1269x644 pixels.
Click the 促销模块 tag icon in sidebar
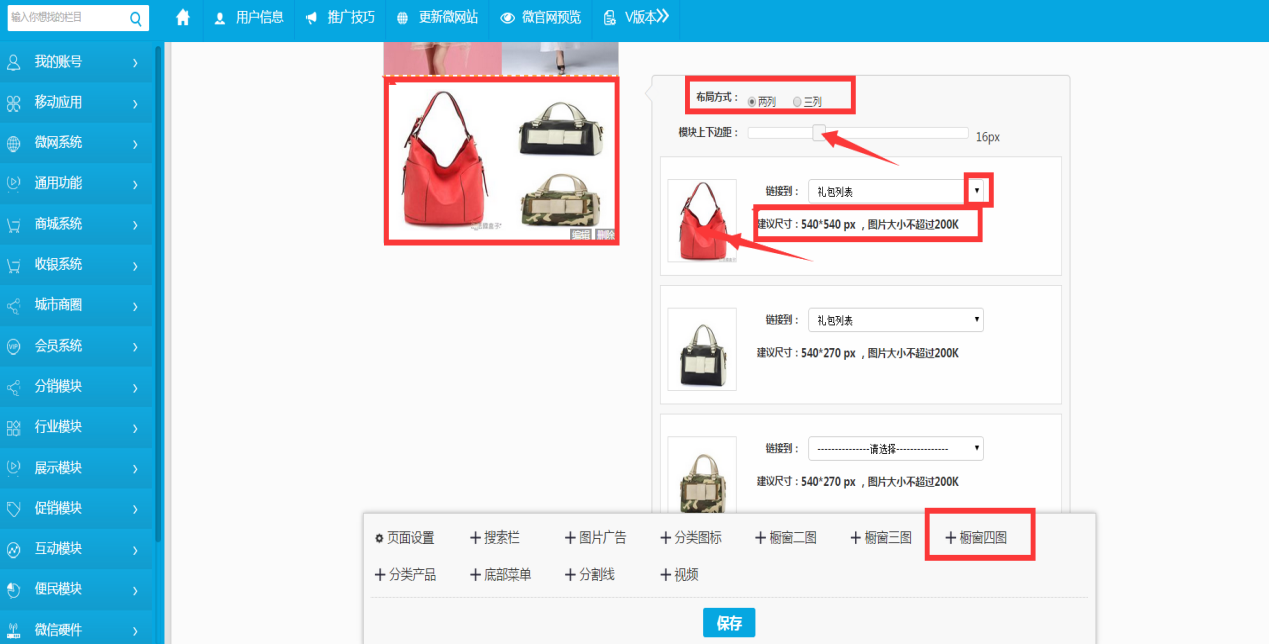tap(14, 508)
